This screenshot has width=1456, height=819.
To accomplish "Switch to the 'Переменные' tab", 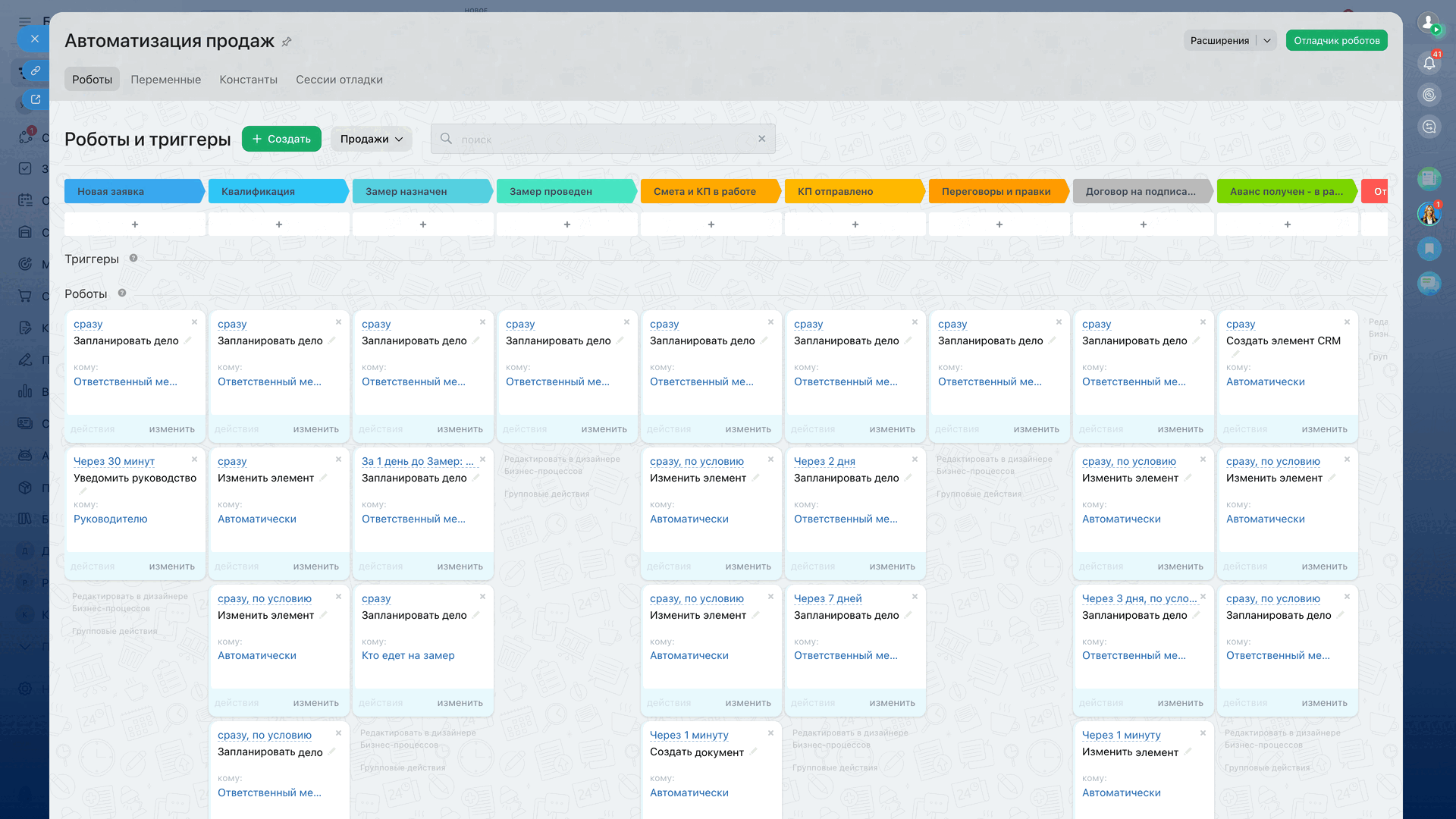I will 166,80.
